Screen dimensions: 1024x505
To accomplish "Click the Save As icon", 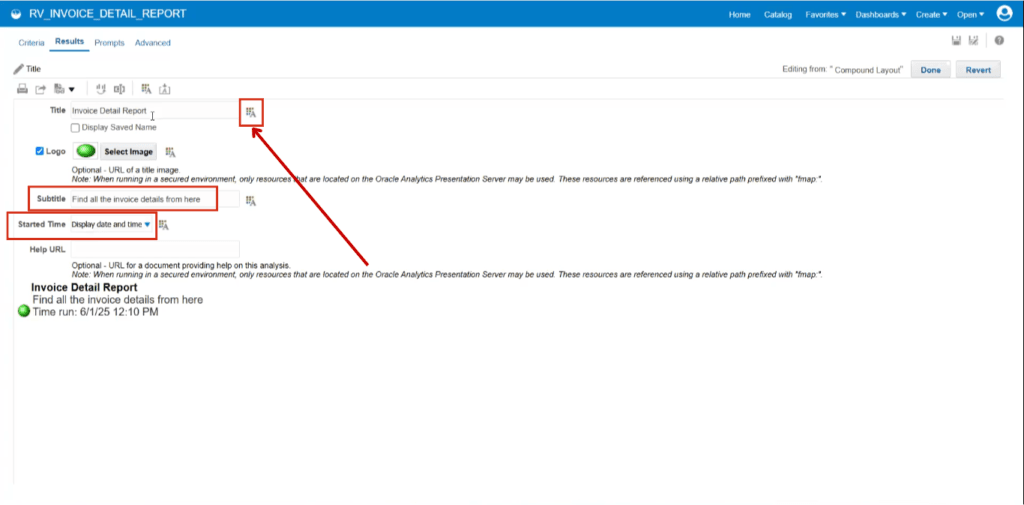I will [973, 41].
